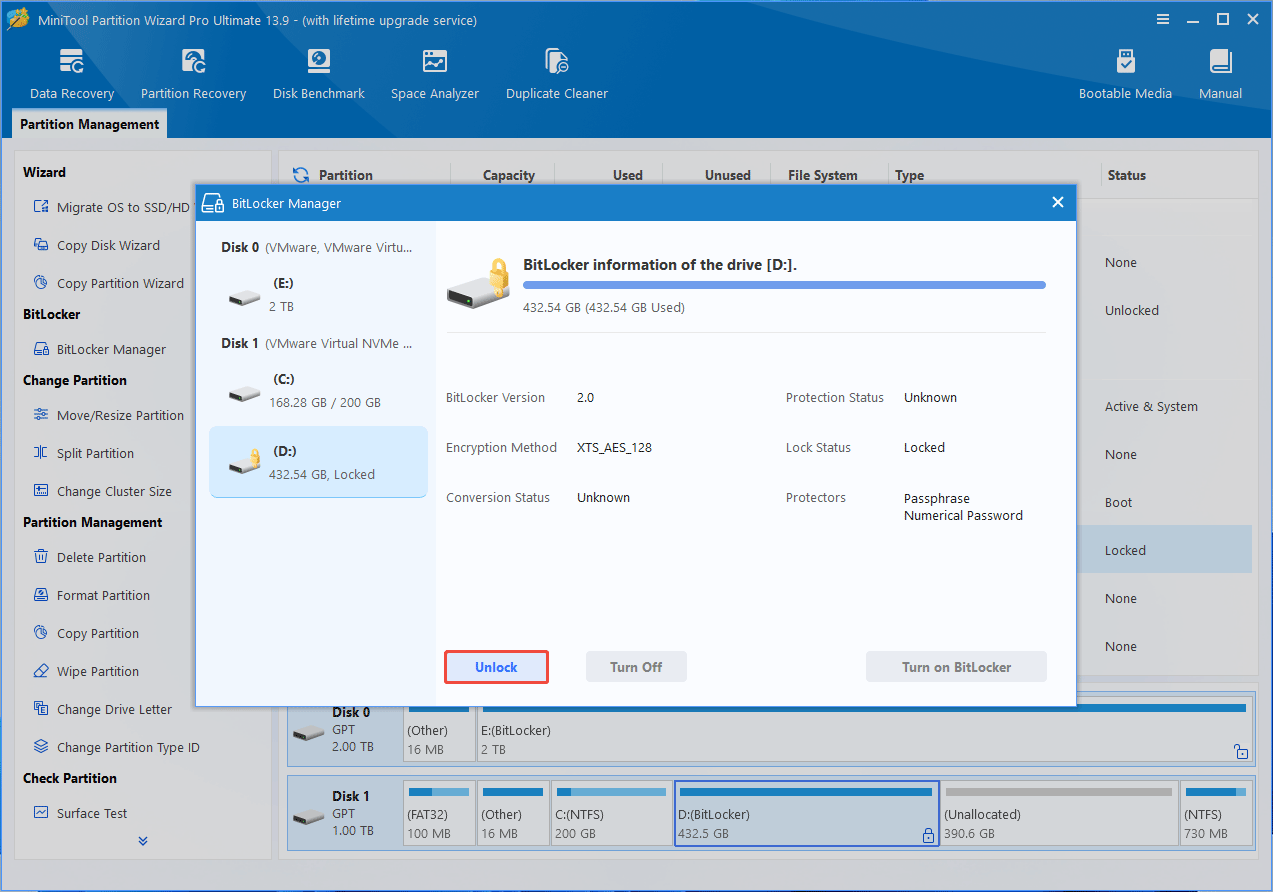Start the Copy Partition Wizard
The width and height of the screenshot is (1273, 892).
point(108,283)
